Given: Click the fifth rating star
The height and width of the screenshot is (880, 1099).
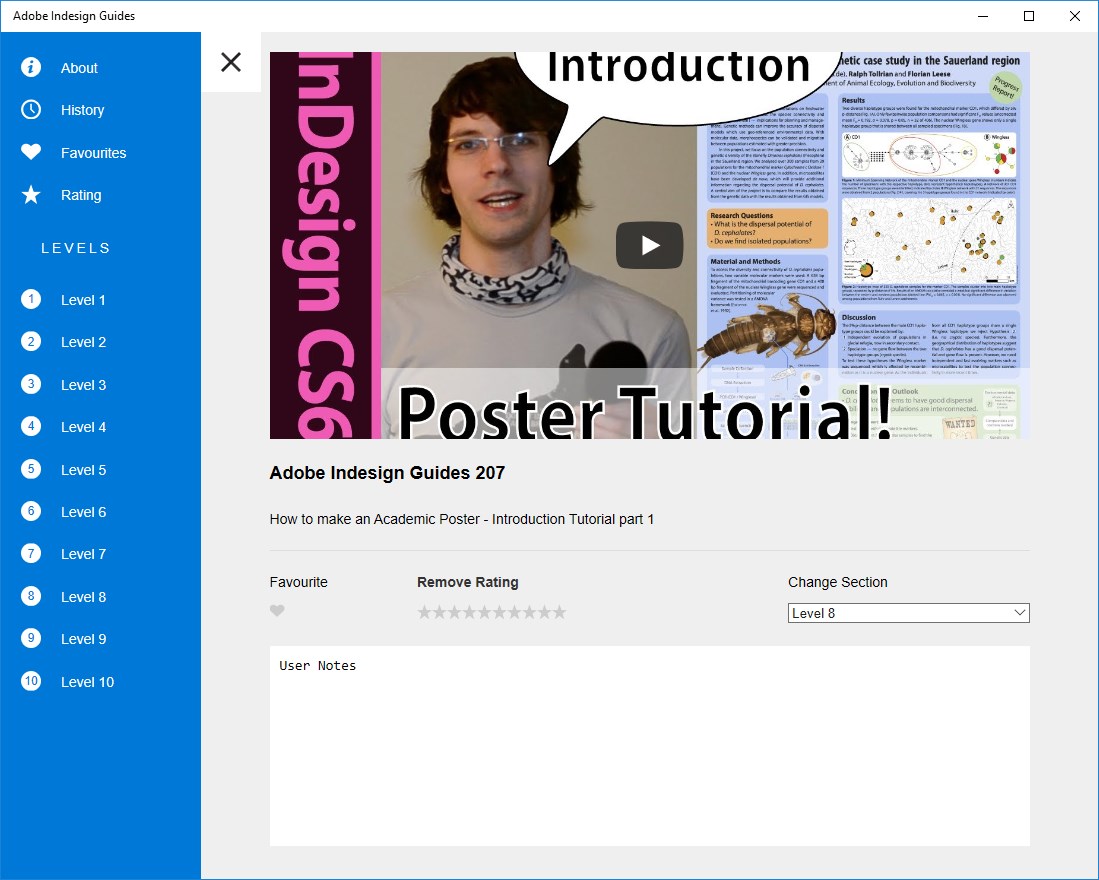Looking at the screenshot, I should tap(484, 612).
